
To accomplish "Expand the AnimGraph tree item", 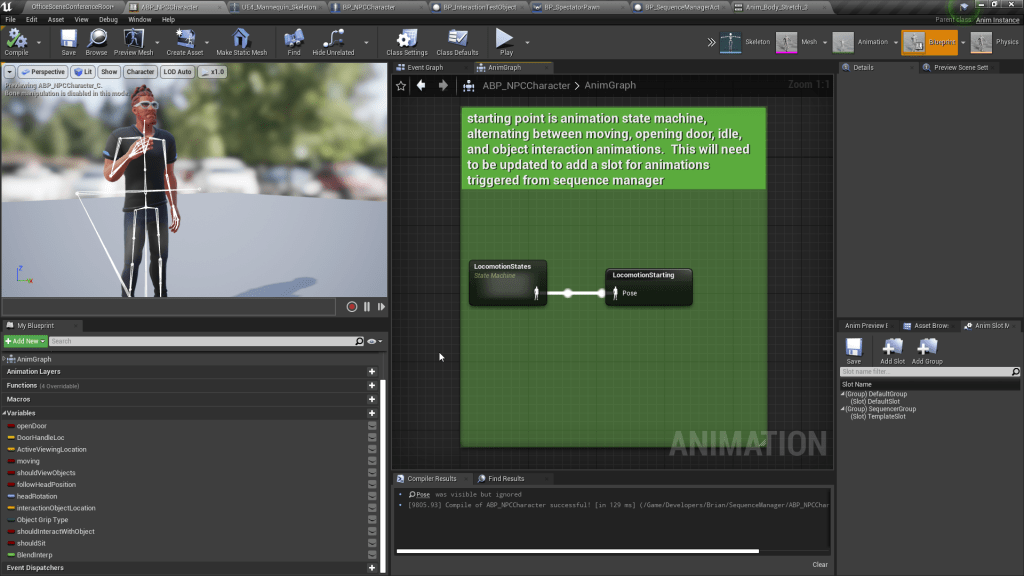I will point(4,359).
